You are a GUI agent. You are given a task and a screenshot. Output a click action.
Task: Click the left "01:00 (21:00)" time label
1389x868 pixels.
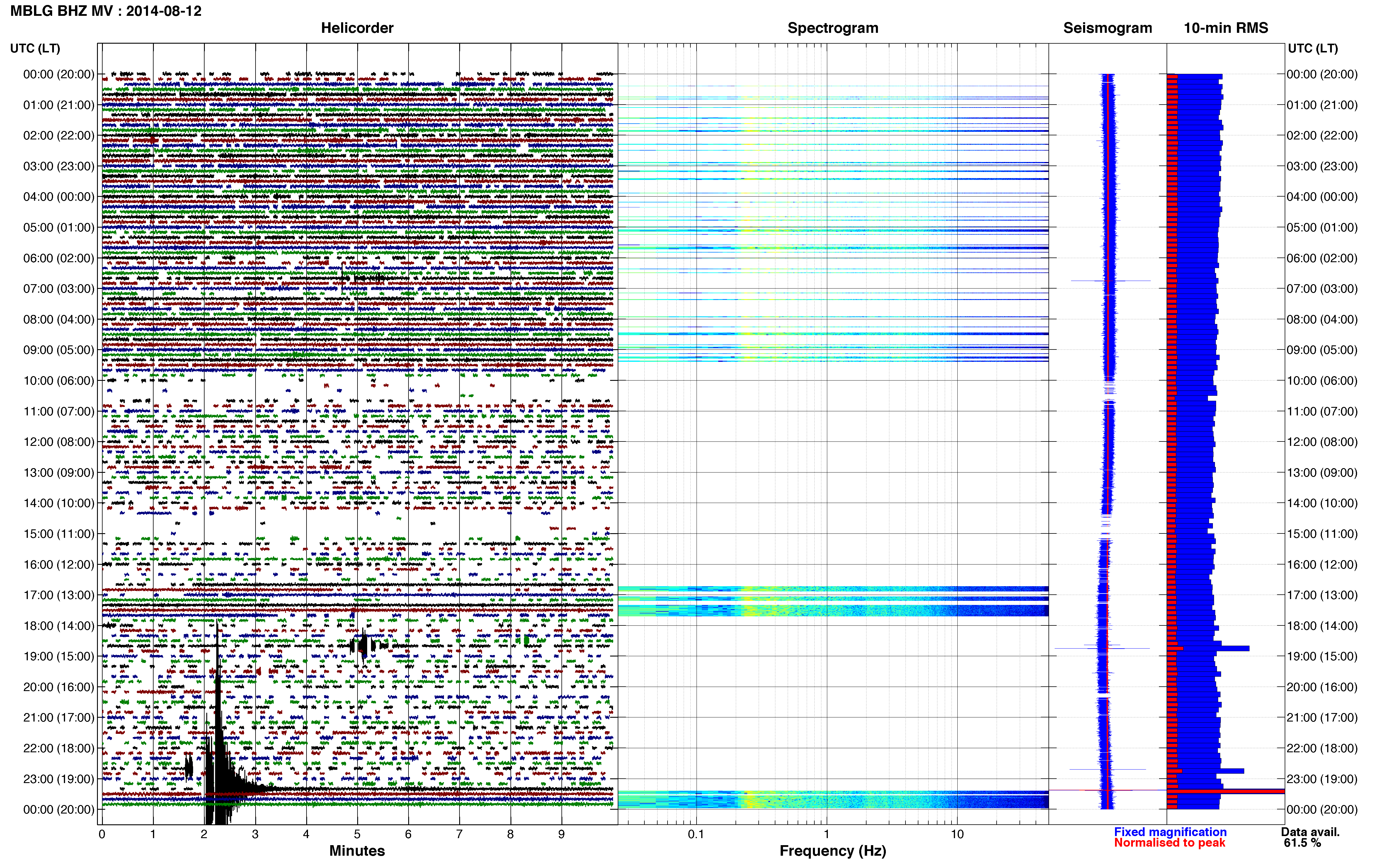59,105
